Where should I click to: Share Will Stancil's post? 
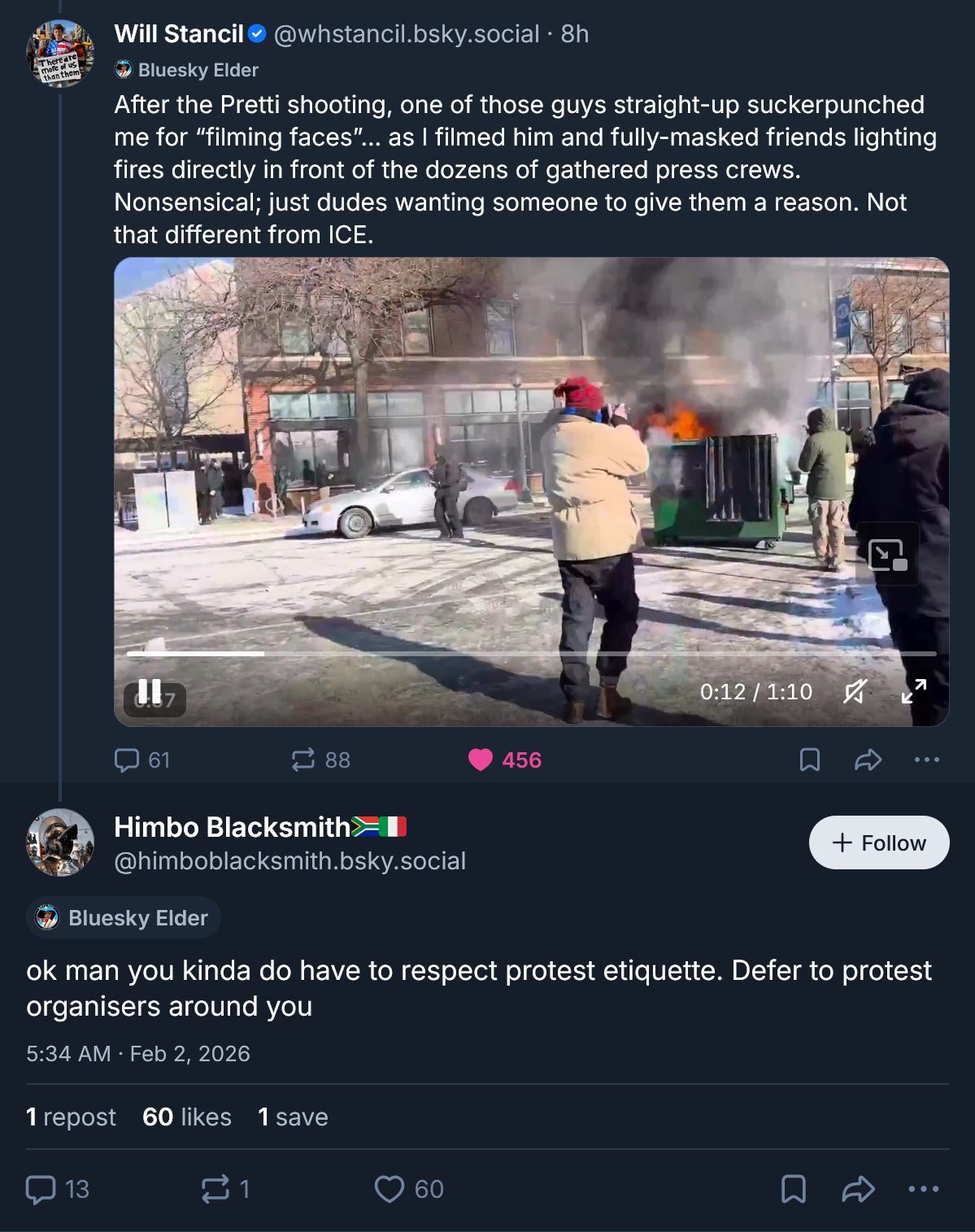tap(868, 760)
